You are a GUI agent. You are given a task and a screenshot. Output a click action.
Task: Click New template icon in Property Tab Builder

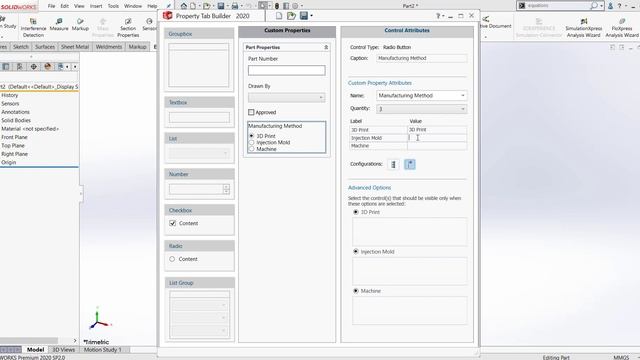coord(279,16)
